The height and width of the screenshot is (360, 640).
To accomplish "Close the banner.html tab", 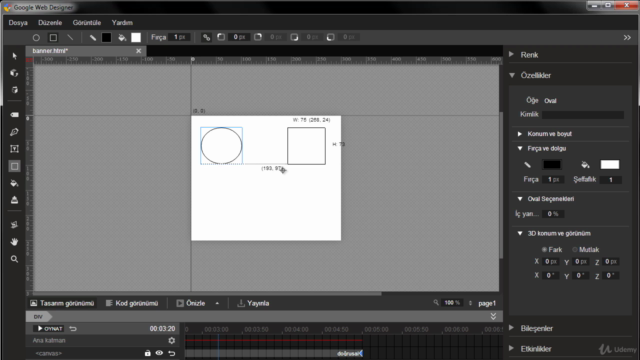I will pos(139,51).
